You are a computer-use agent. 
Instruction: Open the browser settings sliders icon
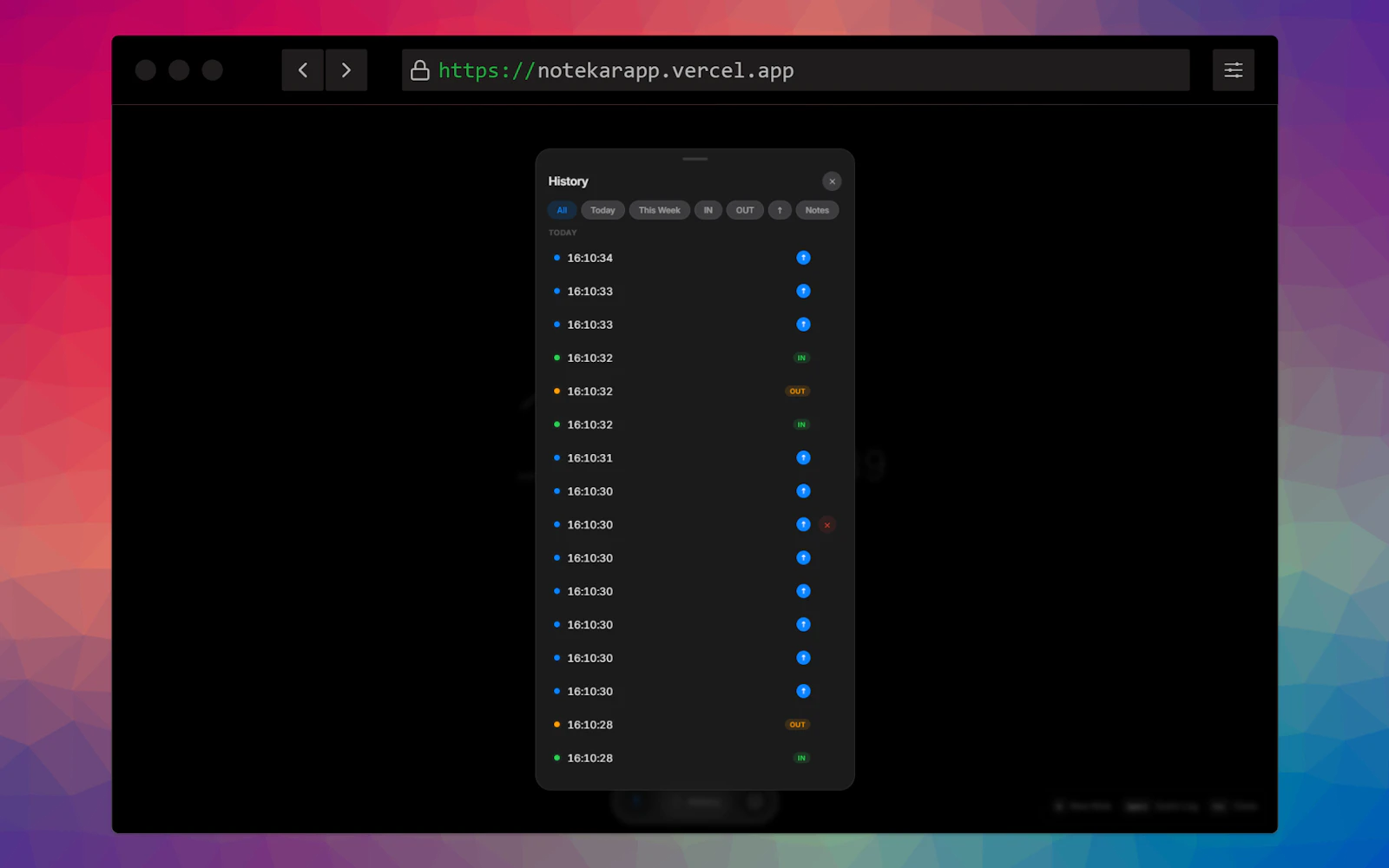coord(1234,70)
